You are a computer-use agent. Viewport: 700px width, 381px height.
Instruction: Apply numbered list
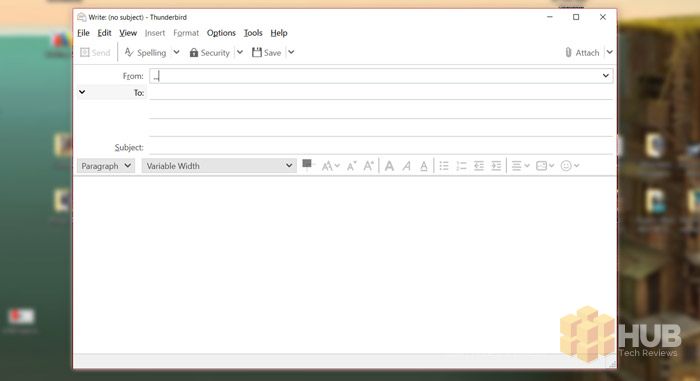click(461, 166)
